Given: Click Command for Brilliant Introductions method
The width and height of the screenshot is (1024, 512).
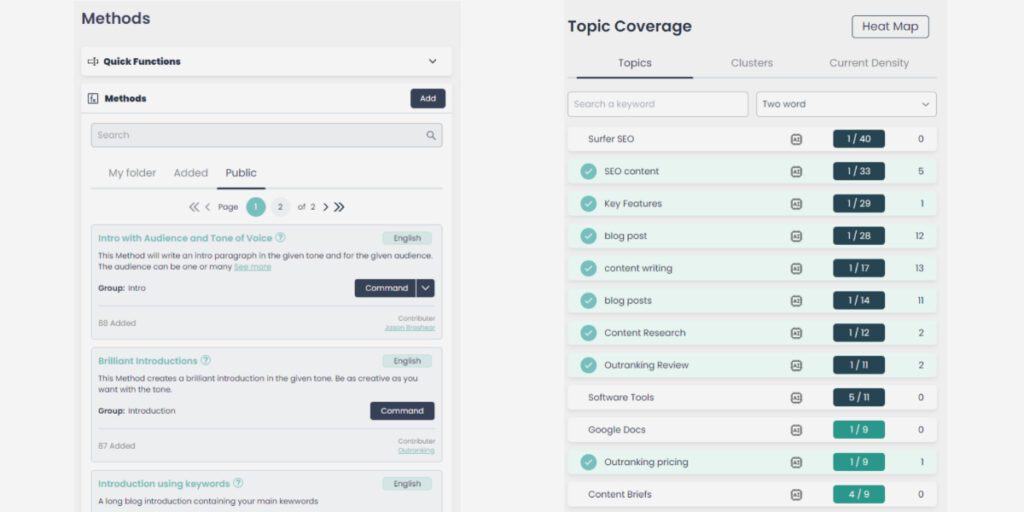Looking at the screenshot, I should (x=402, y=411).
